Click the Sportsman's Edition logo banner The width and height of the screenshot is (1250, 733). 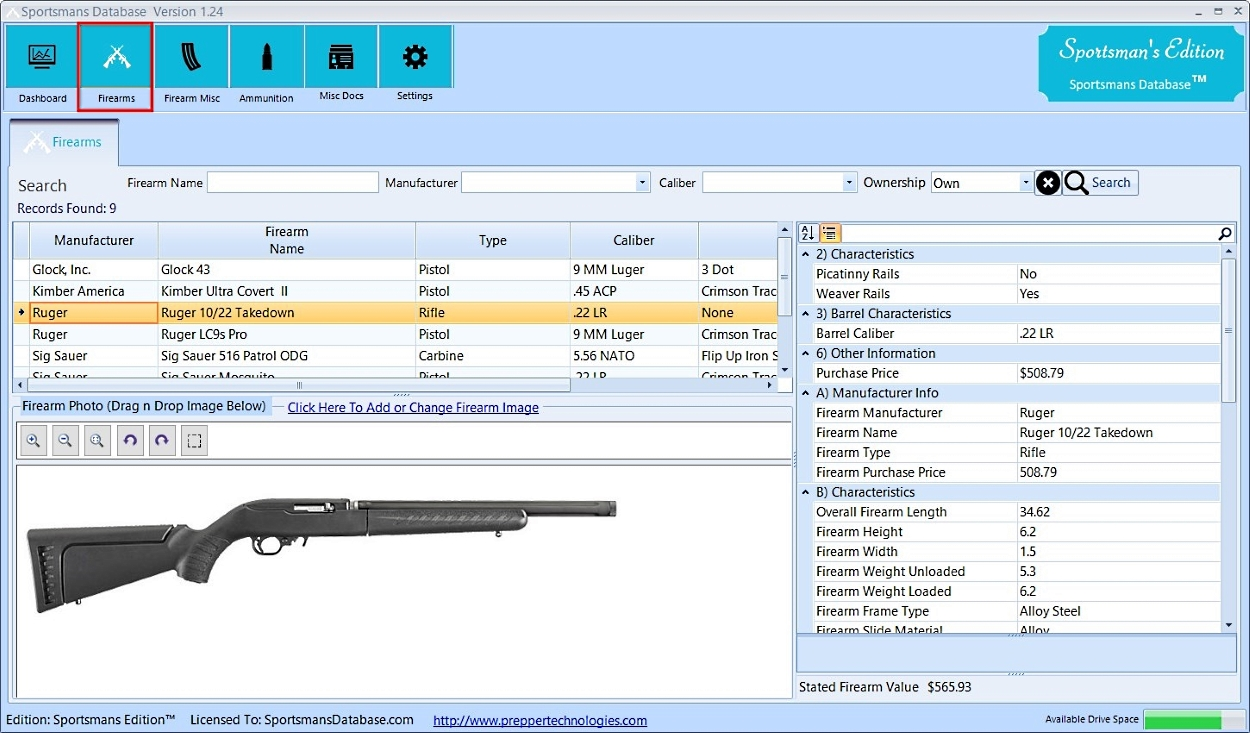click(1141, 63)
